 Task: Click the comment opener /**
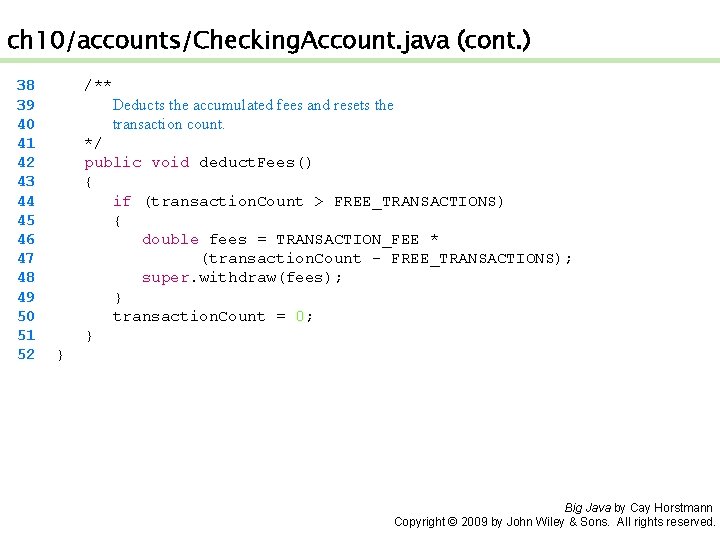point(98,85)
